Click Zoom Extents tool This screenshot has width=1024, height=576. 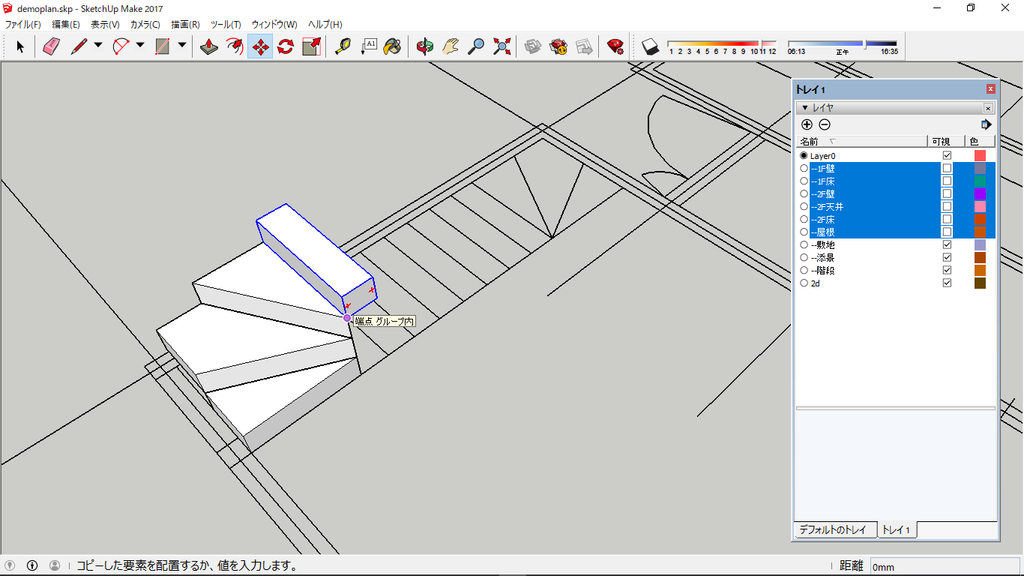(x=502, y=46)
